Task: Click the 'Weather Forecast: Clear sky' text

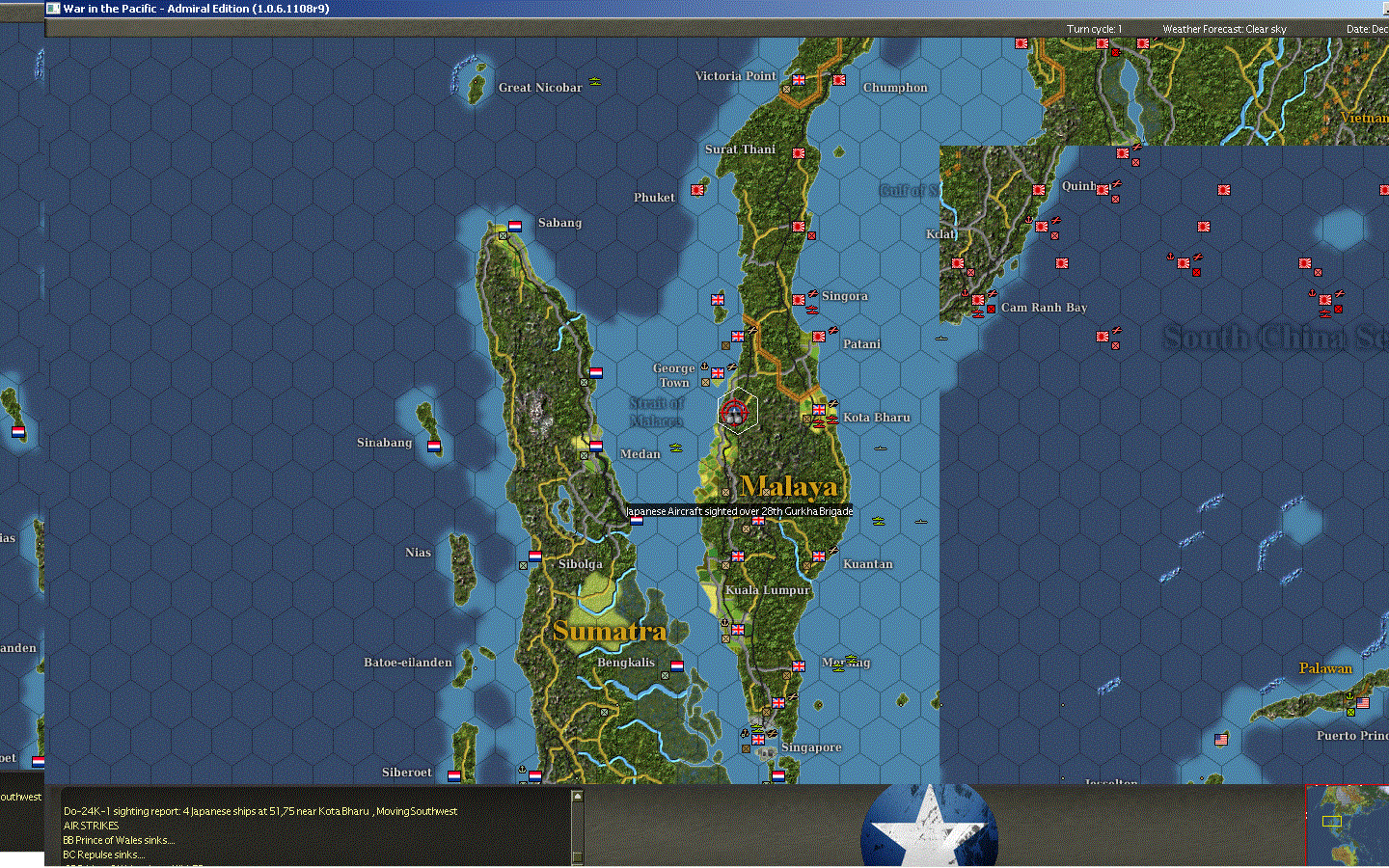Action: (1224, 29)
